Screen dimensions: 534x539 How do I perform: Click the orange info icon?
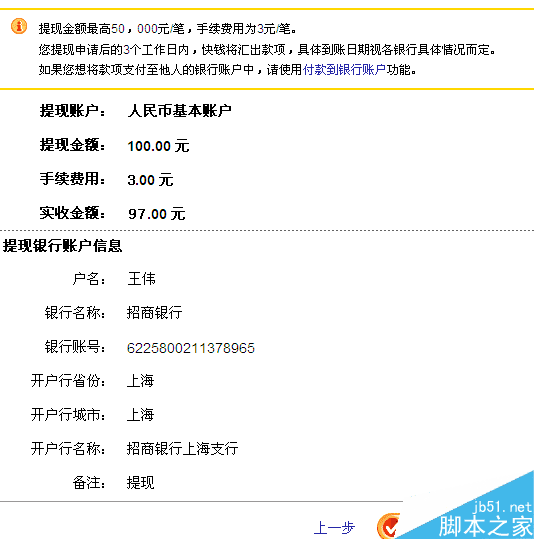tap(19, 26)
